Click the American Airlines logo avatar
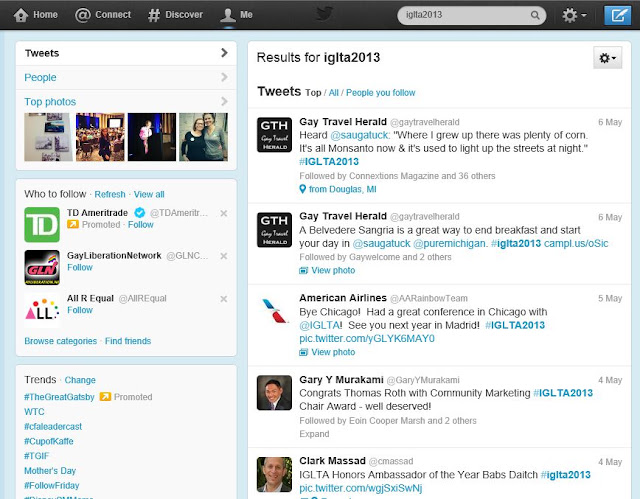 tap(274, 311)
